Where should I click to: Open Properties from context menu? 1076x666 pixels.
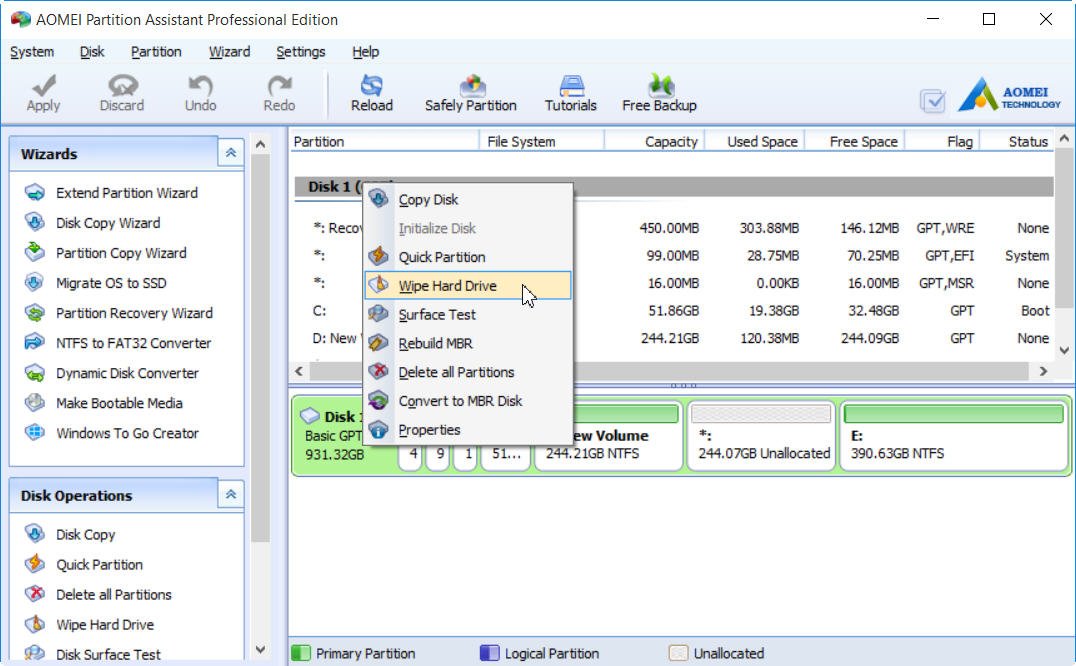coord(468,430)
